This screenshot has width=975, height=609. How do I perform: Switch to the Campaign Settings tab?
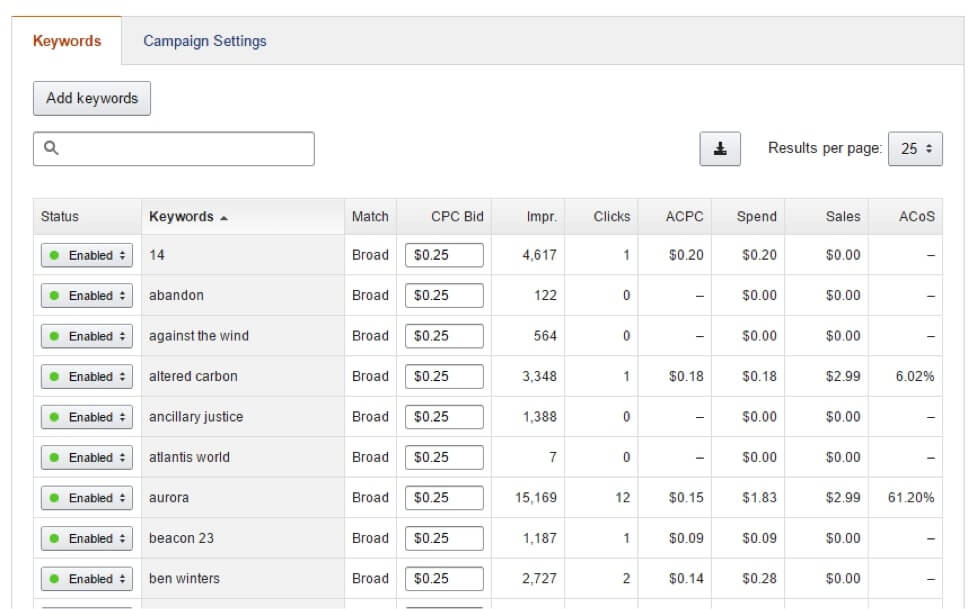[x=205, y=41]
